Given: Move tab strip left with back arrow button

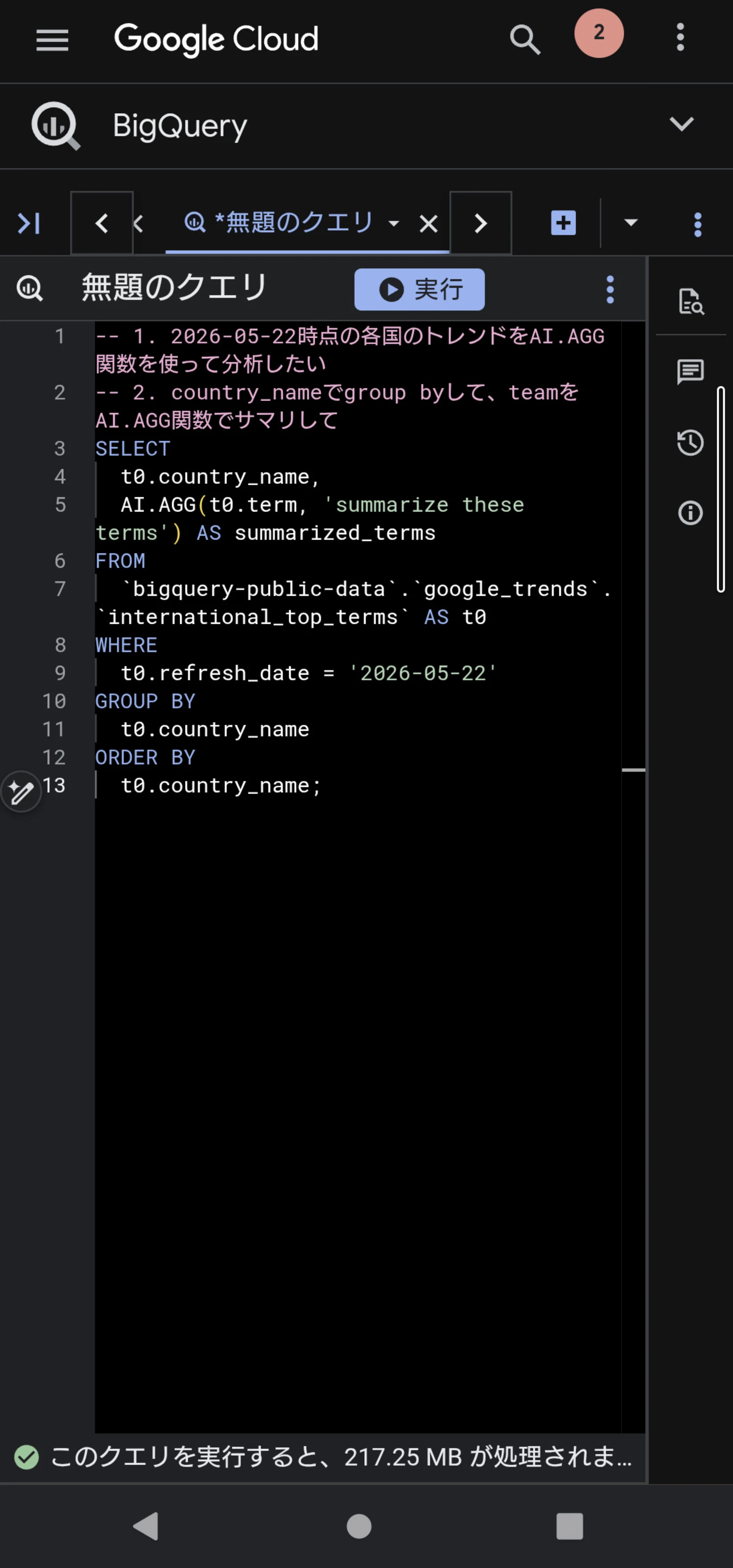Looking at the screenshot, I should pos(102,223).
